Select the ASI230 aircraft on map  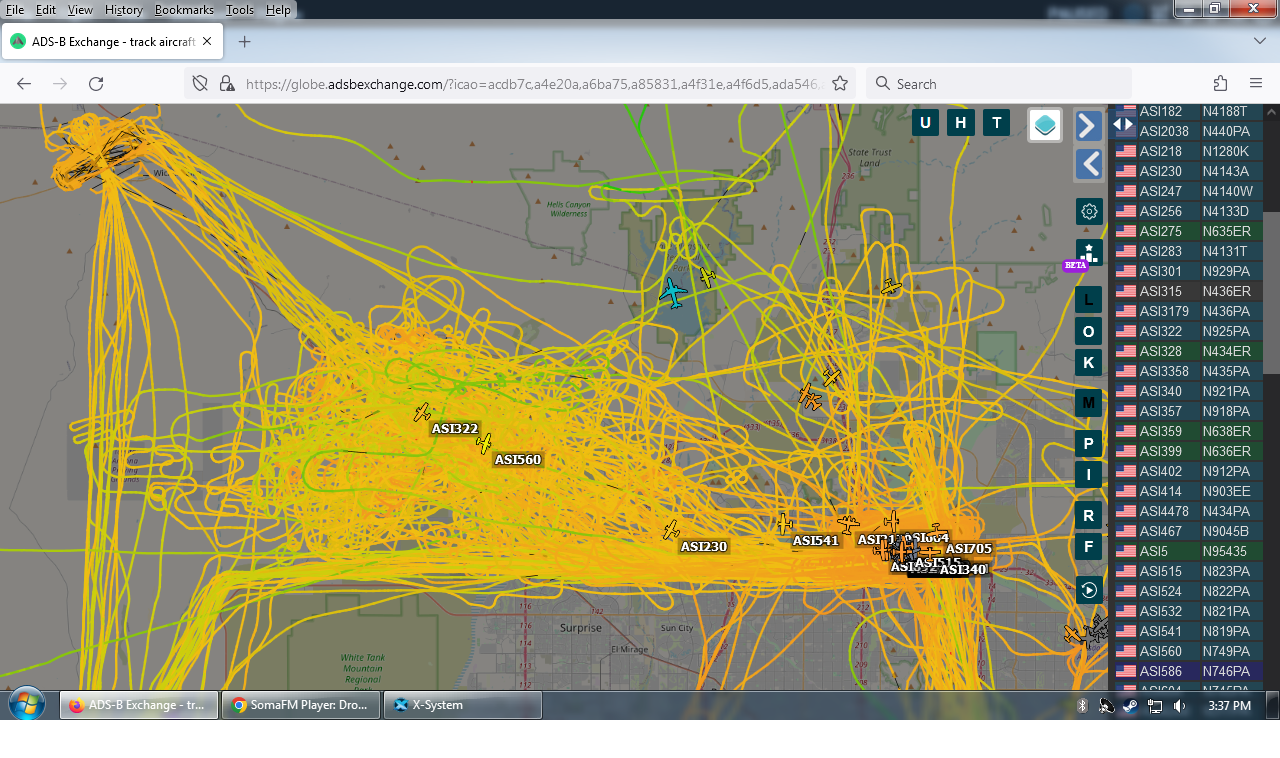(671, 530)
